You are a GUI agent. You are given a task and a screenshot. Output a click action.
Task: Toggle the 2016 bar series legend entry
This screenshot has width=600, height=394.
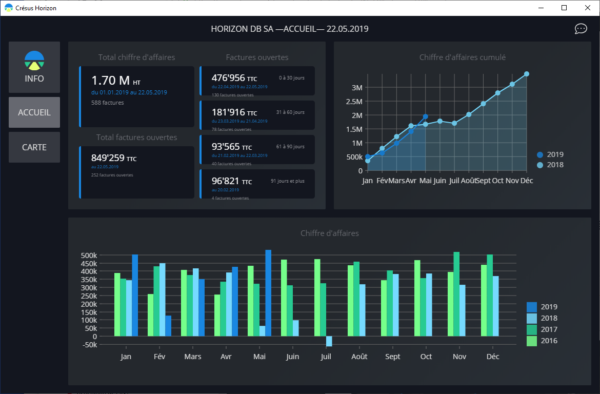[542, 341]
